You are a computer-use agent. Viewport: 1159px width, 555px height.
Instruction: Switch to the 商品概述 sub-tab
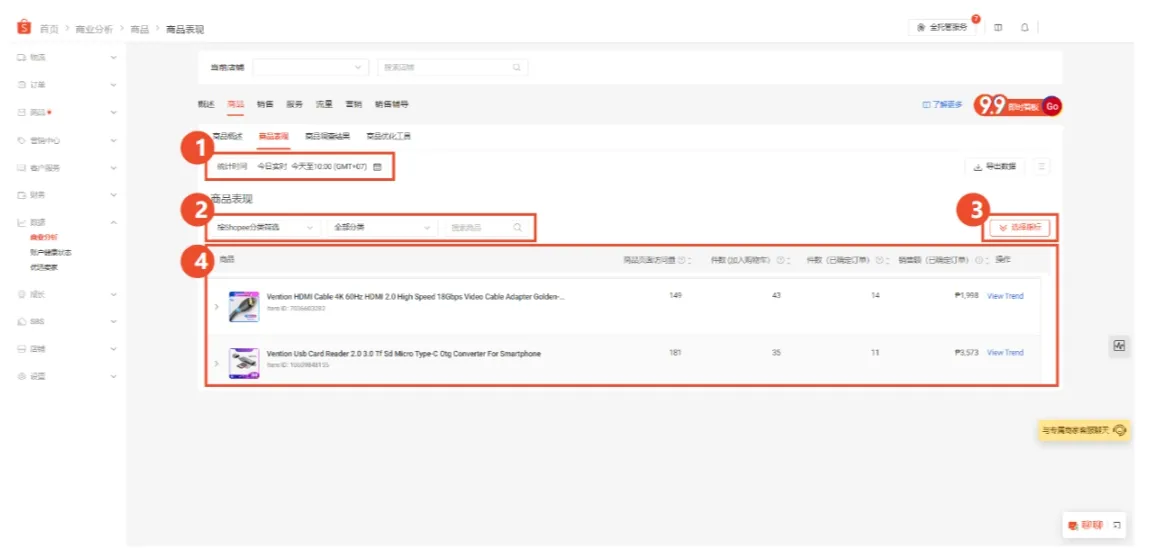pyautogui.click(x=227, y=135)
